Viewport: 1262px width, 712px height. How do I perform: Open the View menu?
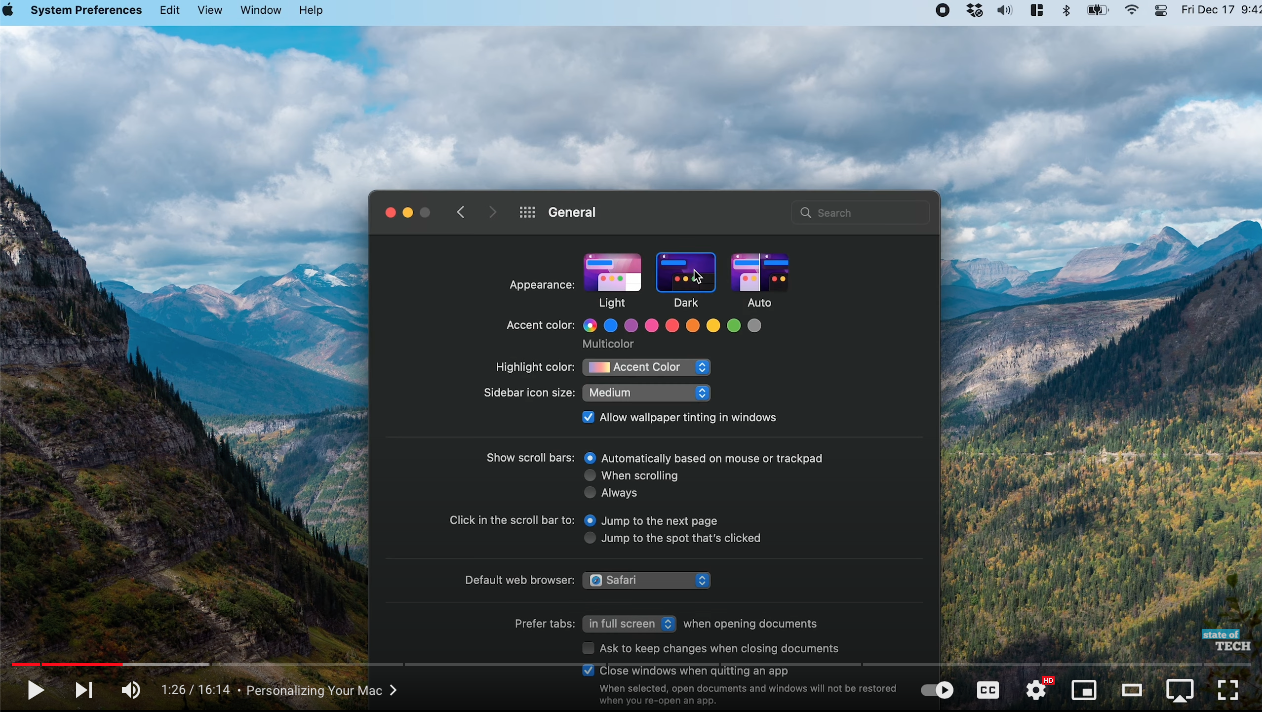210,10
